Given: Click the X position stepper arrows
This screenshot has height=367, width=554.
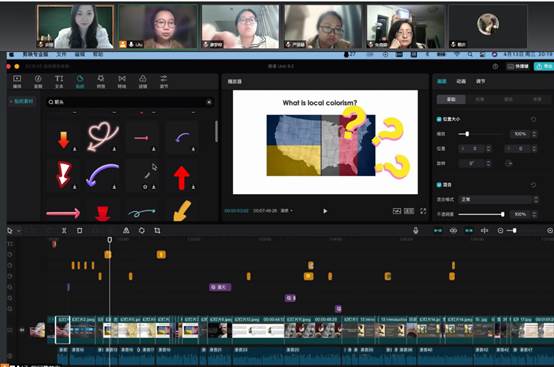Looking at the screenshot, I should [x=489, y=149].
